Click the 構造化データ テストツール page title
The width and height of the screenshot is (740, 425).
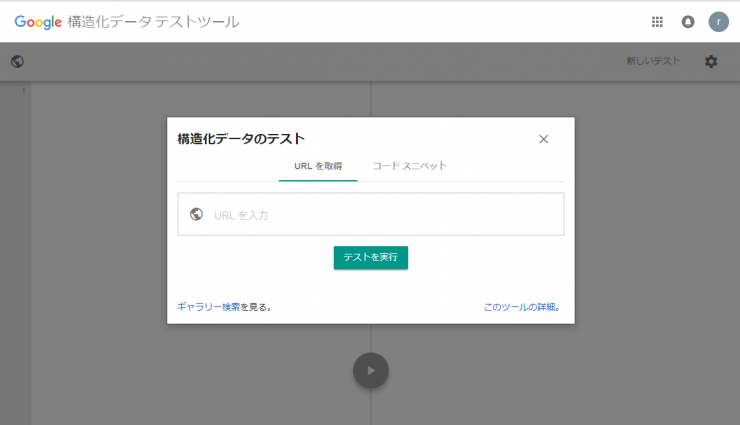153,21
